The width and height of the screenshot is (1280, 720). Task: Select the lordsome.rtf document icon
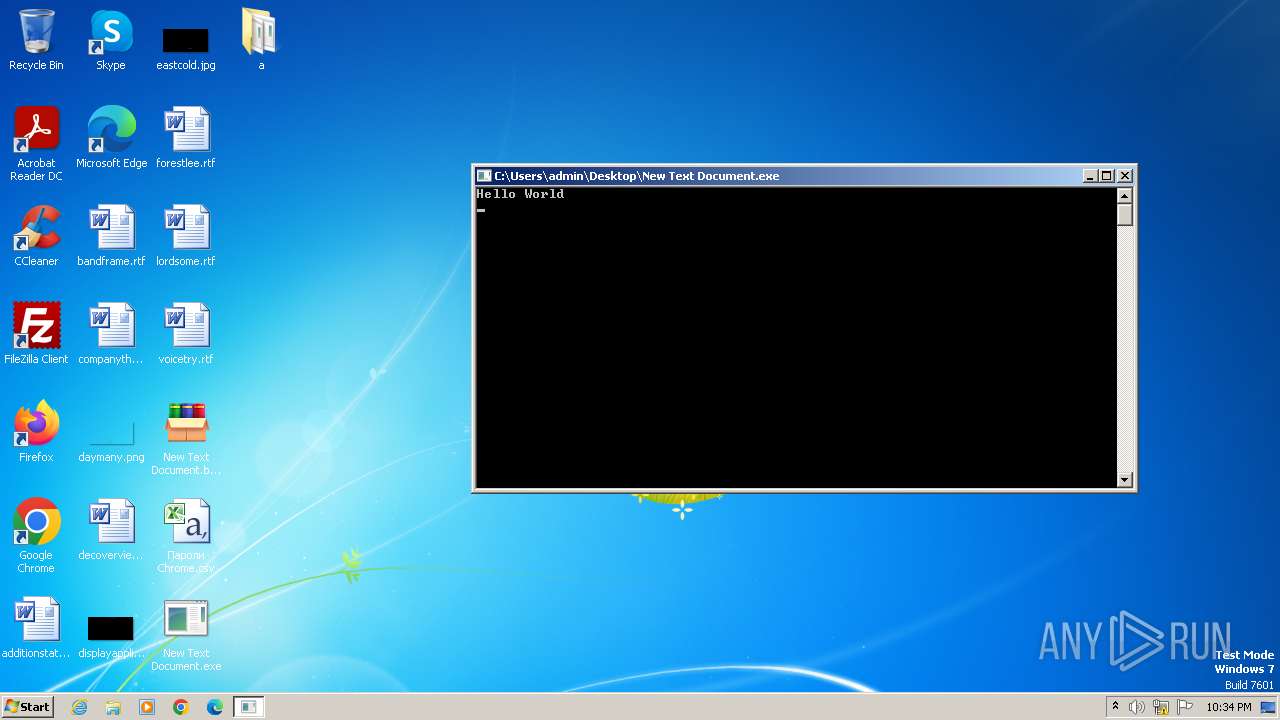tap(186, 236)
